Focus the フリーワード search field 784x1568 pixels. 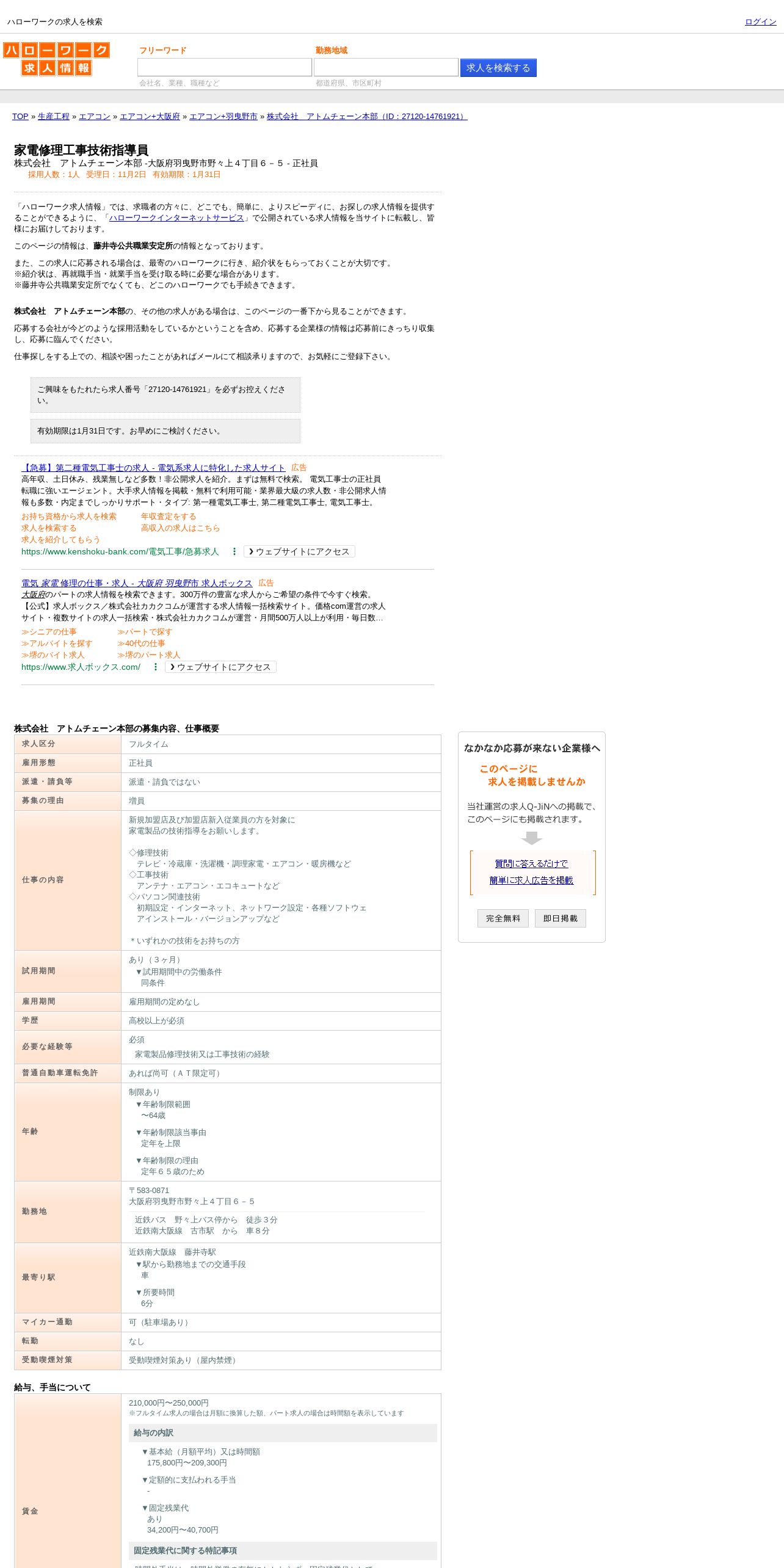224,67
